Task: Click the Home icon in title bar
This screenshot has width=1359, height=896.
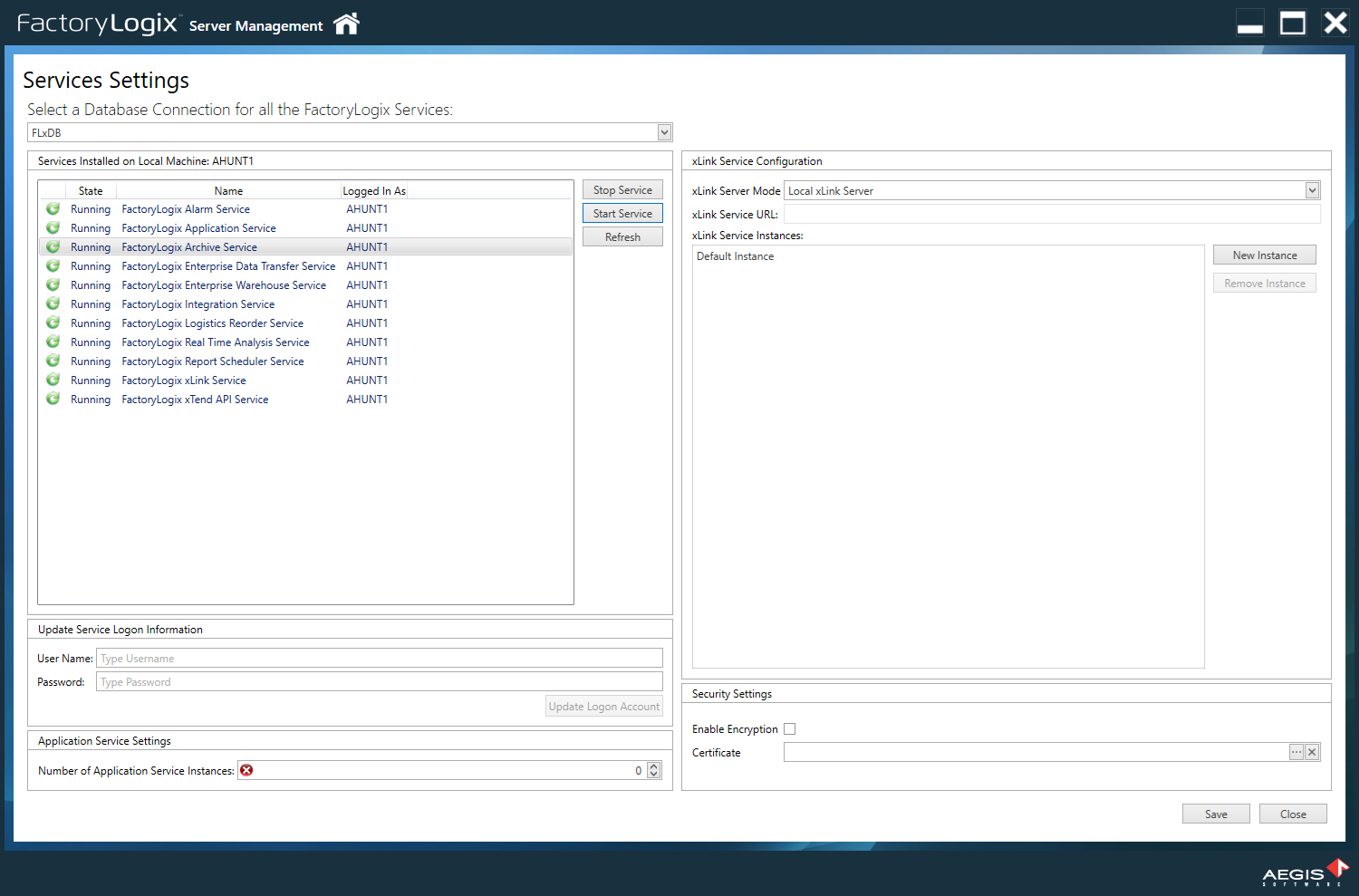Action: 346,24
